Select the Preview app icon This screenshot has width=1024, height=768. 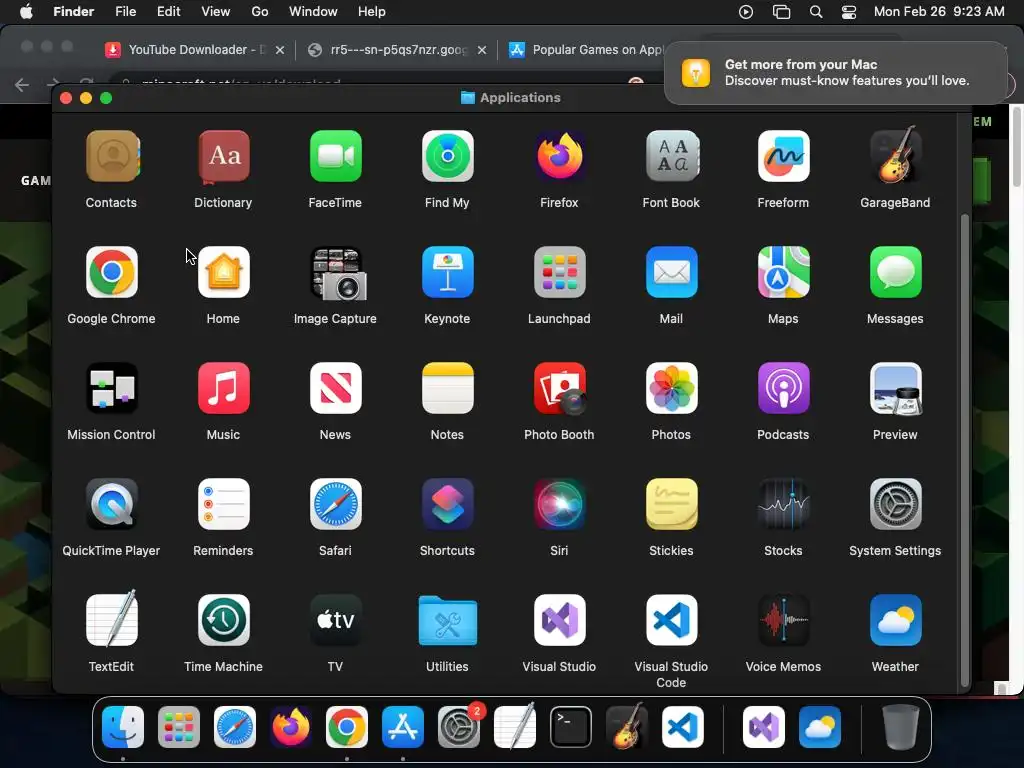click(895, 389)
